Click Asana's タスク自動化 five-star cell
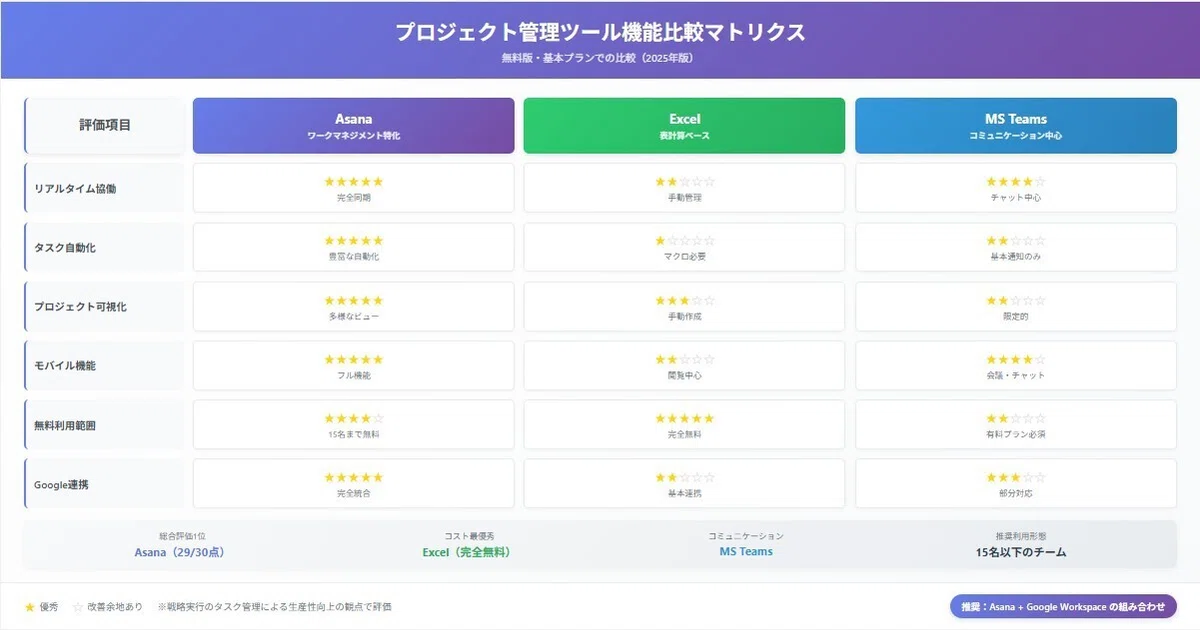The image size is (1200, 630). [x=354, y=247]
